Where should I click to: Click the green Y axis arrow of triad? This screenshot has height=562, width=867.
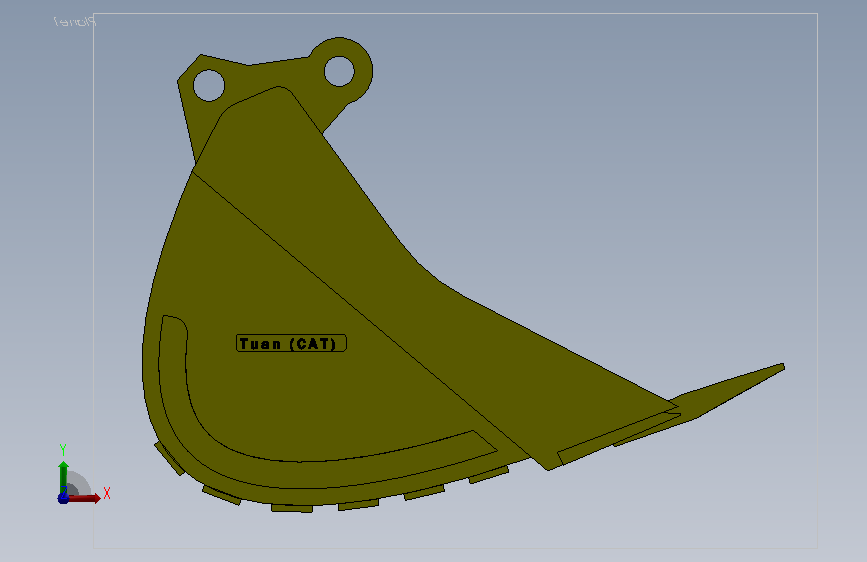64,476
